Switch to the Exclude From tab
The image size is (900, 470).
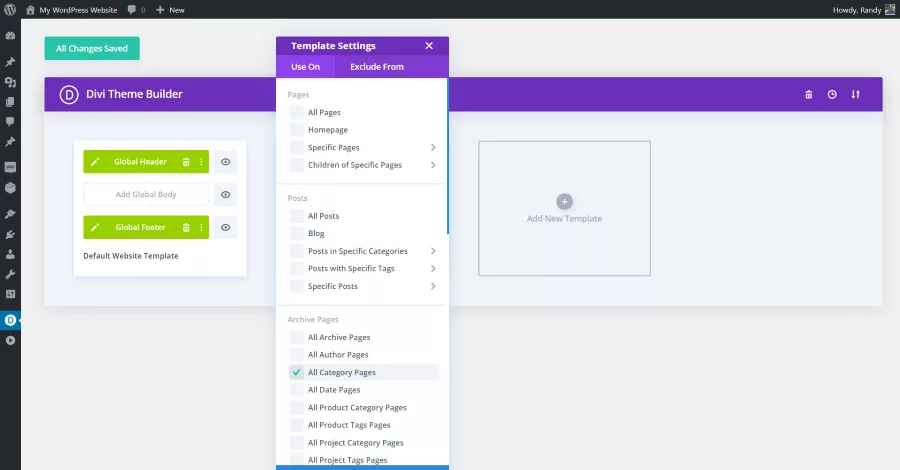click(x=377, y=67)
